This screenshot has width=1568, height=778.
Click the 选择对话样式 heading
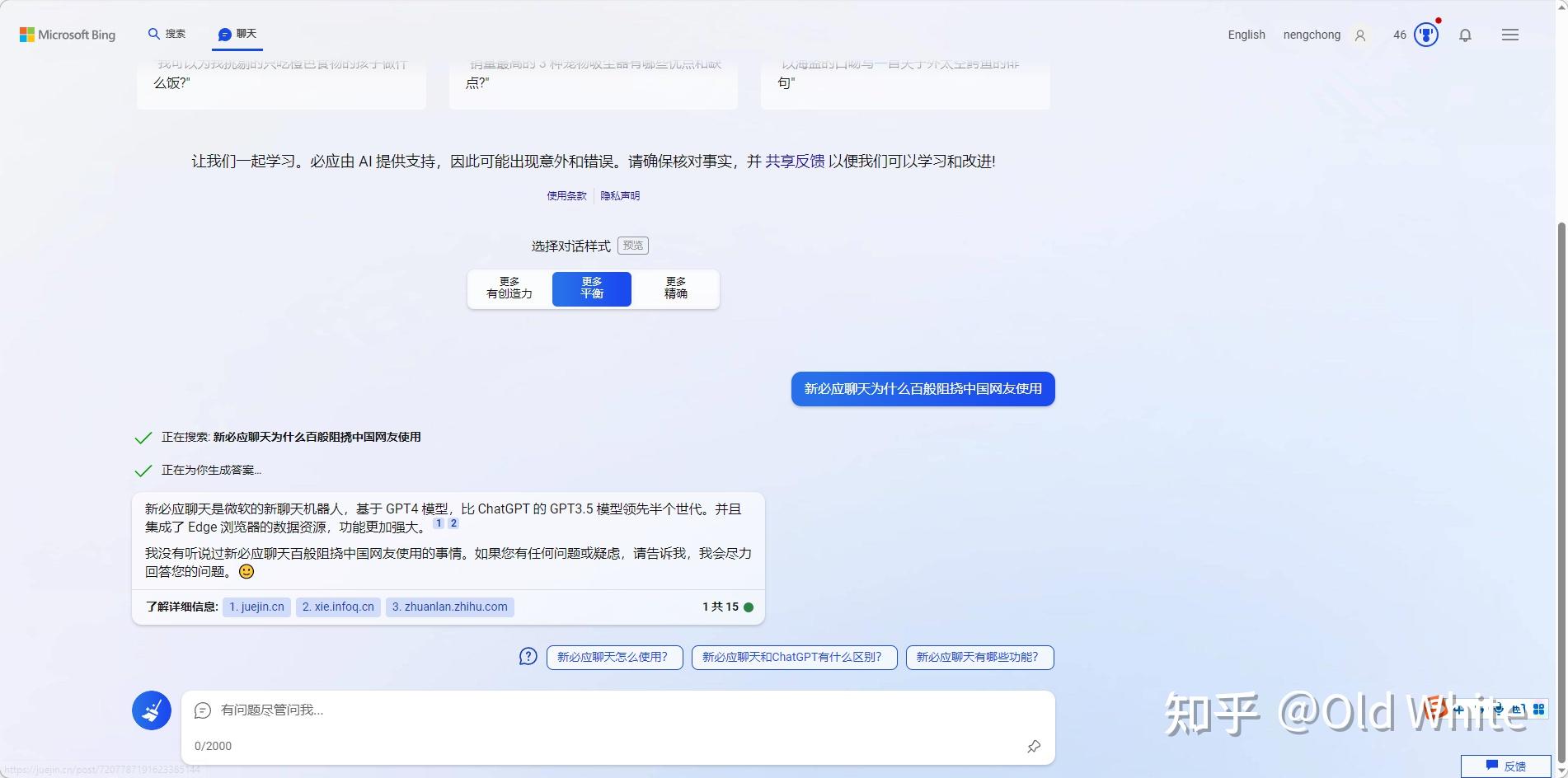click(570, 246)
